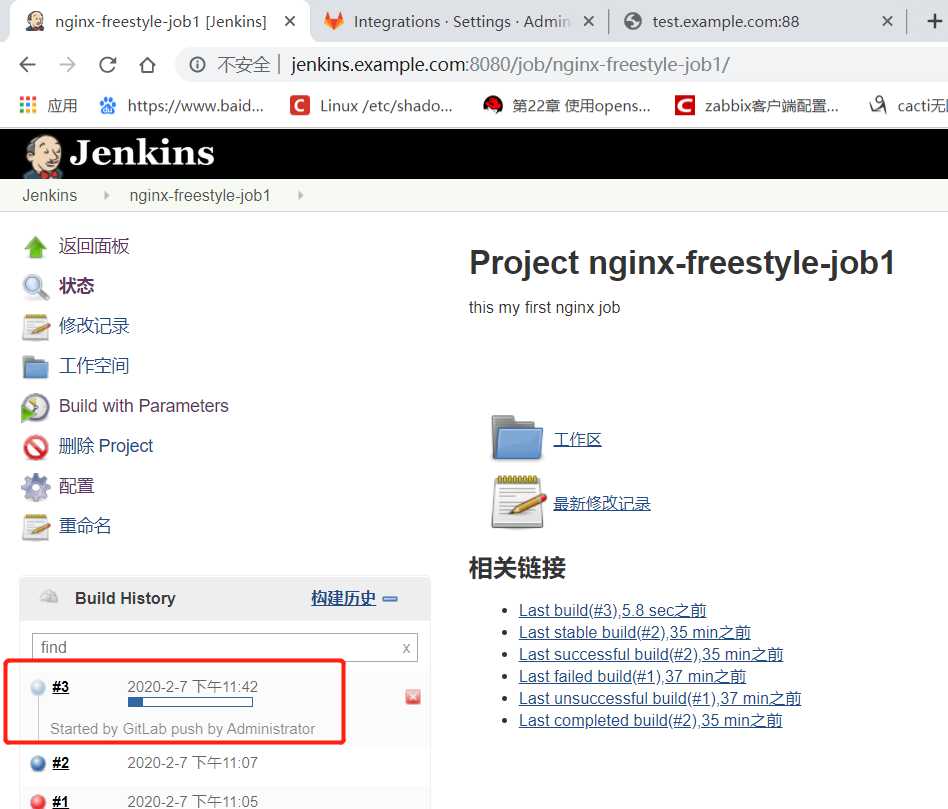This screenshot has width=948, height=809.
Task: Click the browser home icon
Action: [x=148, y=64]
